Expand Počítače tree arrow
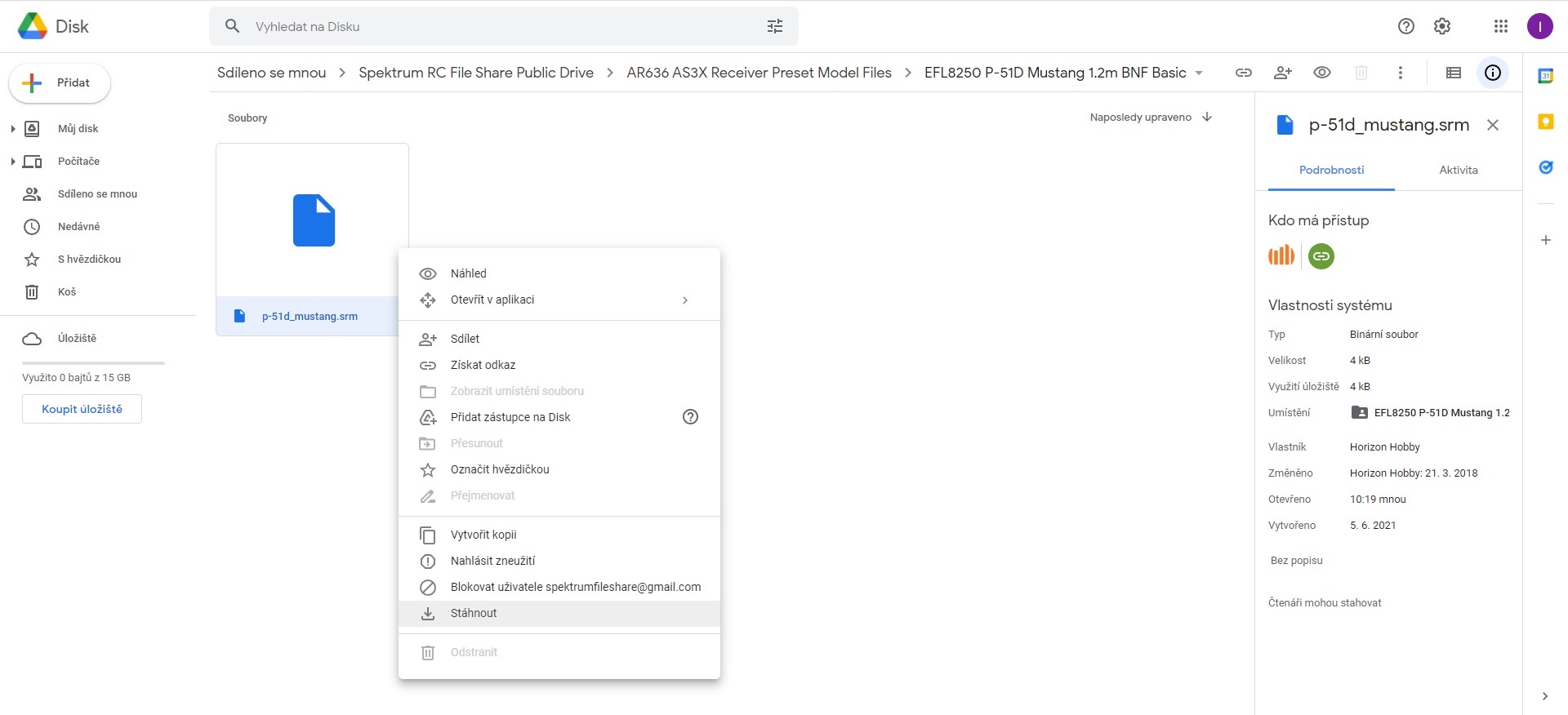The image size is (1568, 715). 13,162
